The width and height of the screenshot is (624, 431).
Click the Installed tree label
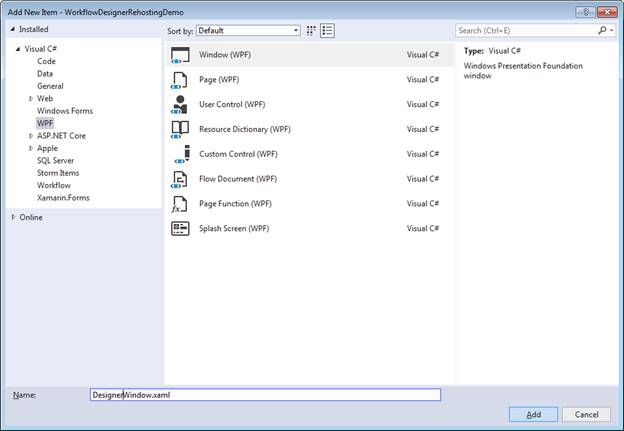pos(34,29)
